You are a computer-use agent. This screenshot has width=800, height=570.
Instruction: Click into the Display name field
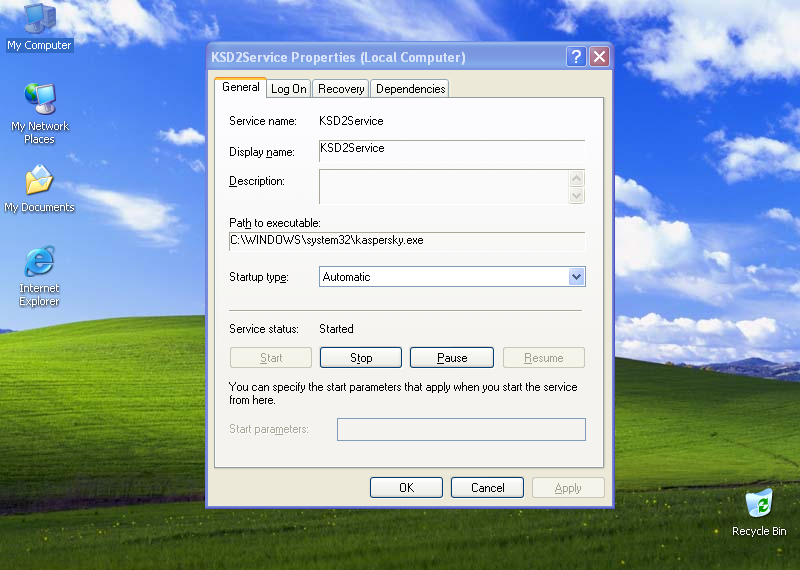point(451,150)
